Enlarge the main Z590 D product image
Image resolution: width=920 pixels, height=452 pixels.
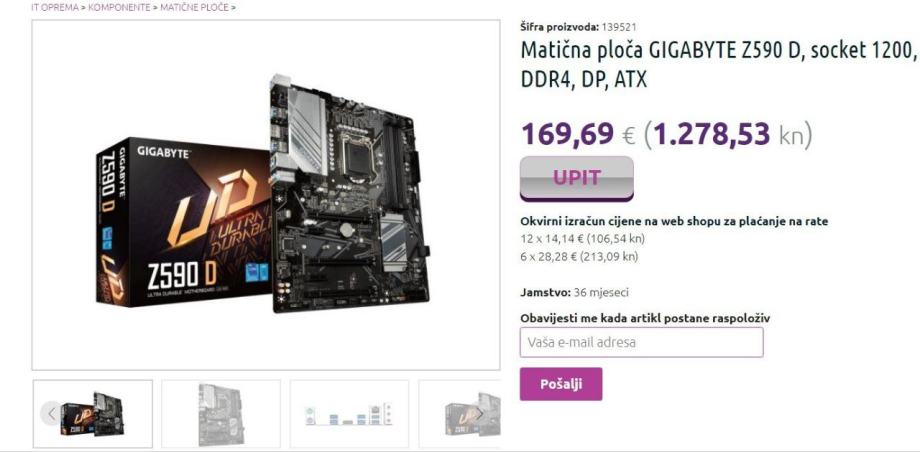[266, 195]
